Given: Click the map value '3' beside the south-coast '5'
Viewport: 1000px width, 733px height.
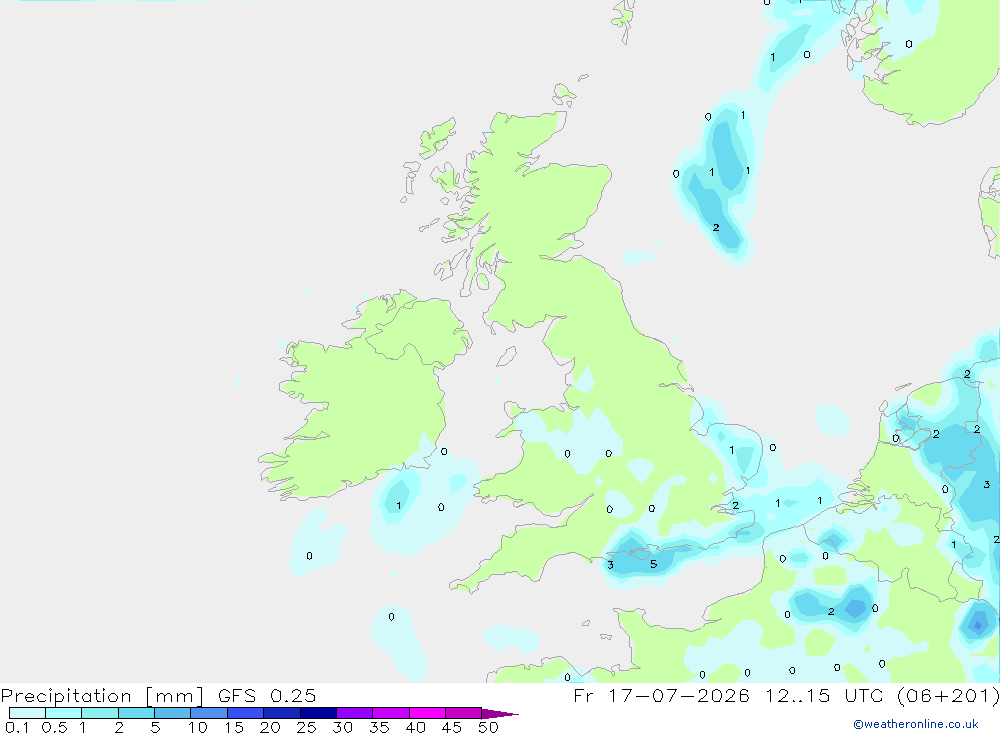Looking at the screenshot, I should click(x=610, y=565).
